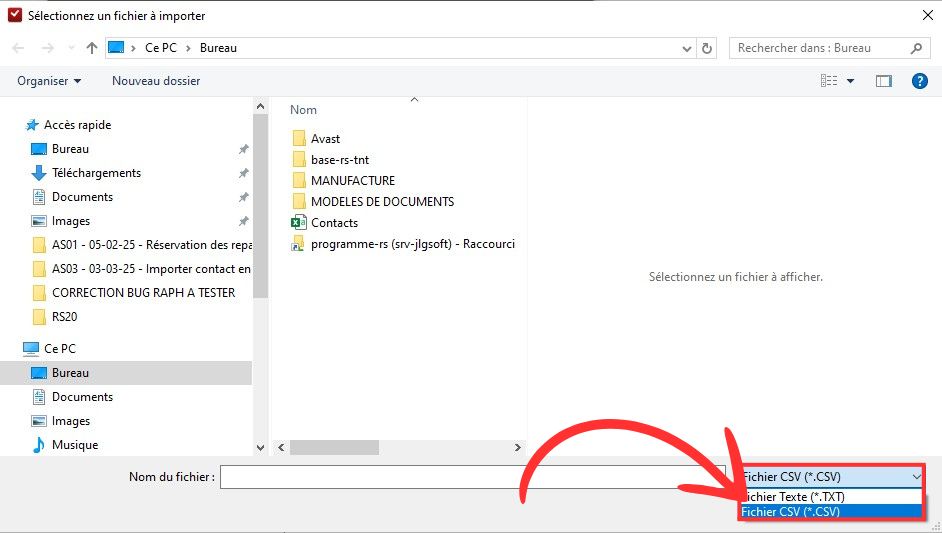The width and height of the screenshot is (942, 533).
Task: Choose Fichier CSV (*.CSV) list option
Action: pyautogui.click(x=792, y=511)
